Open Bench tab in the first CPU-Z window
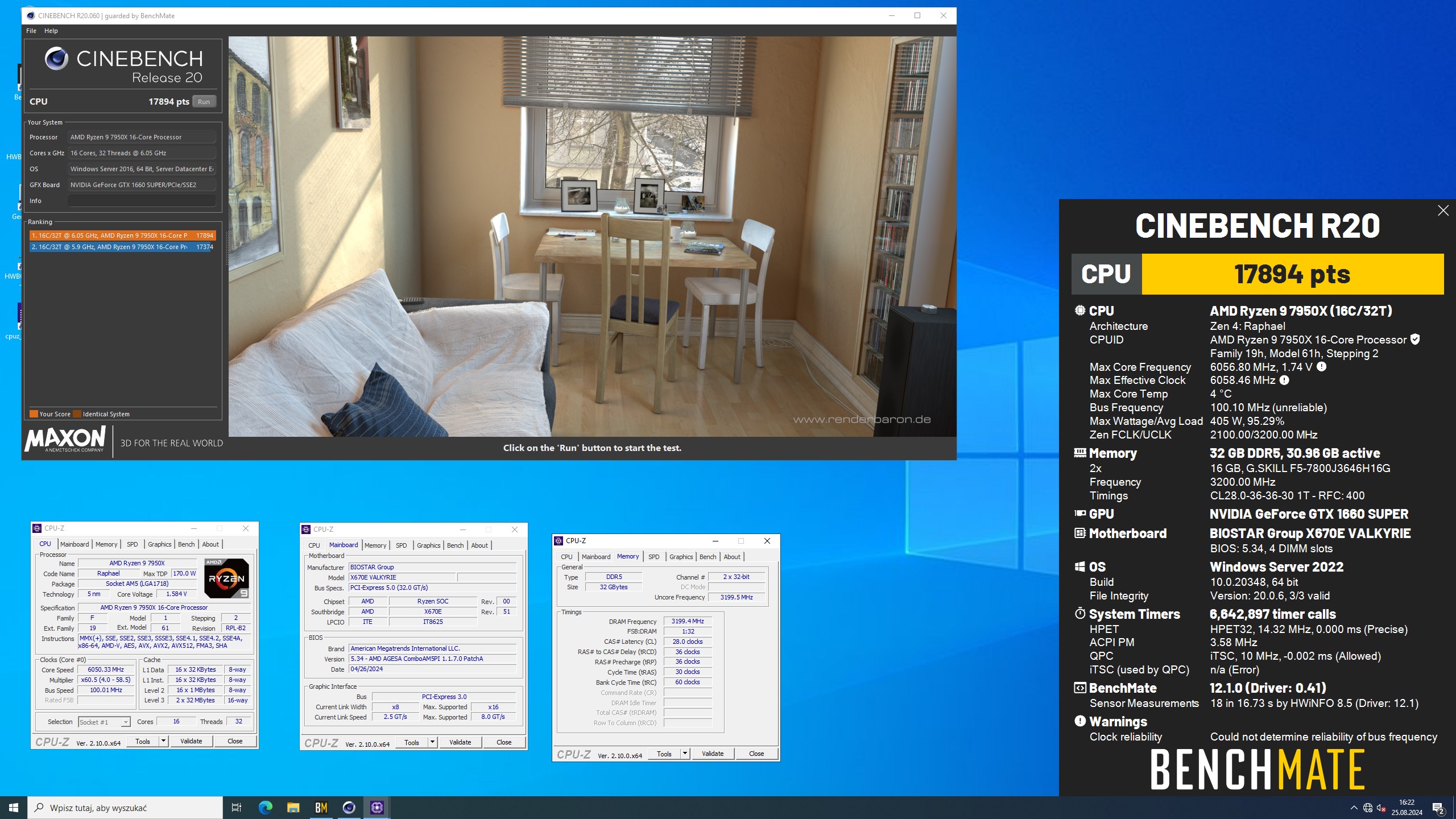The width and height of the screenshot is (1456, 819). tap(186, 544)
